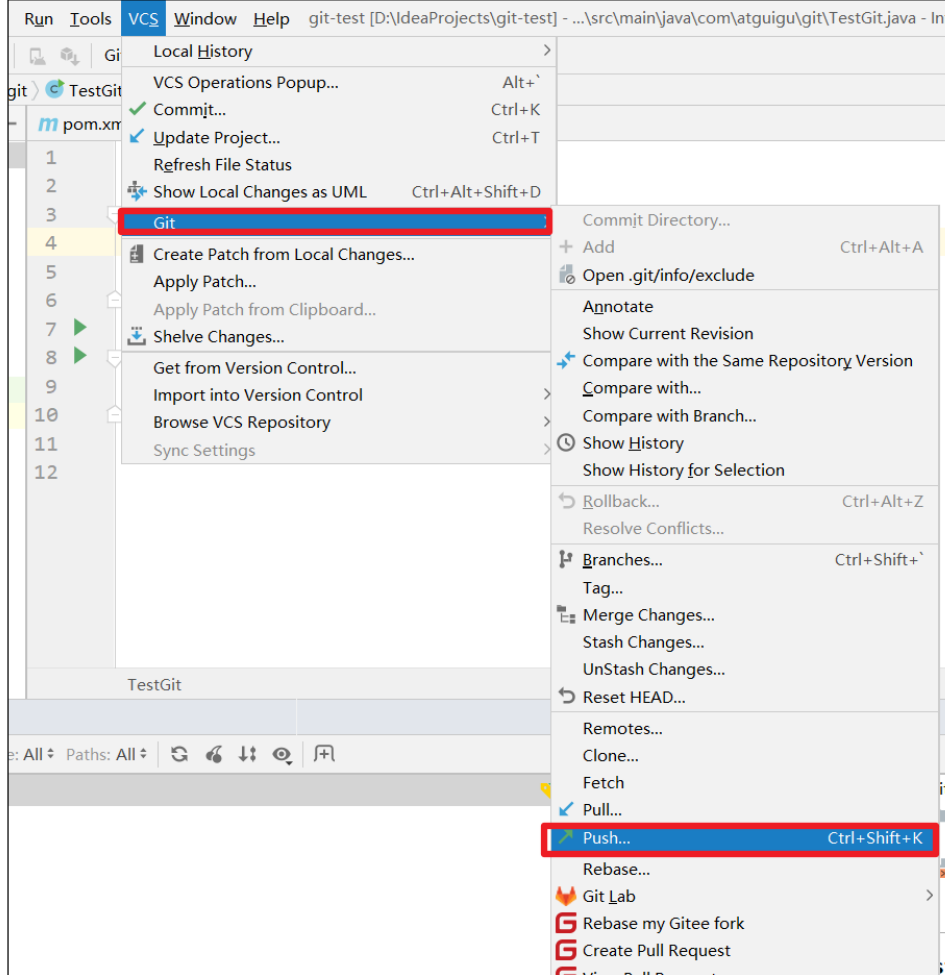945x975 pixels.
Task: Click Compare with Branch...
Action: click(x=745, y=415)
